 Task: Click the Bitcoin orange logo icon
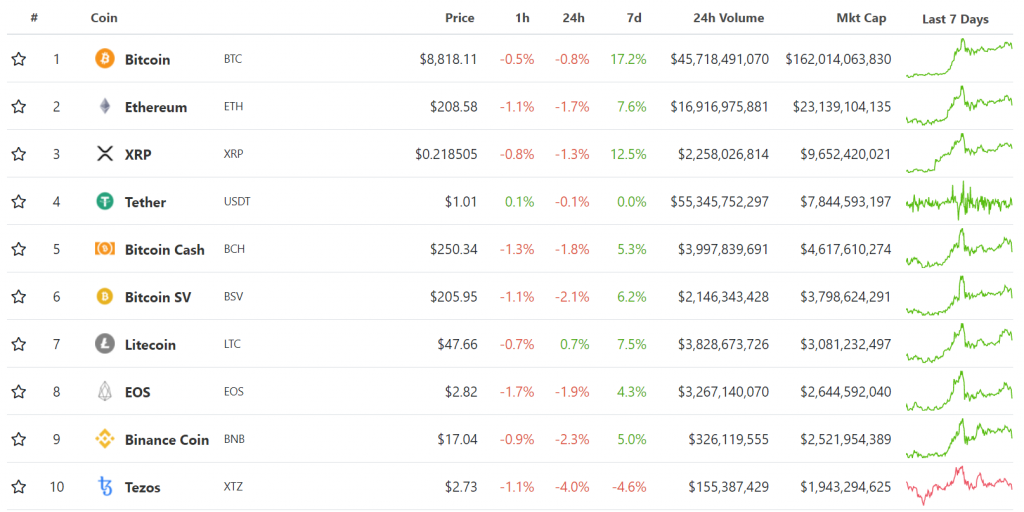coord(105,59)
